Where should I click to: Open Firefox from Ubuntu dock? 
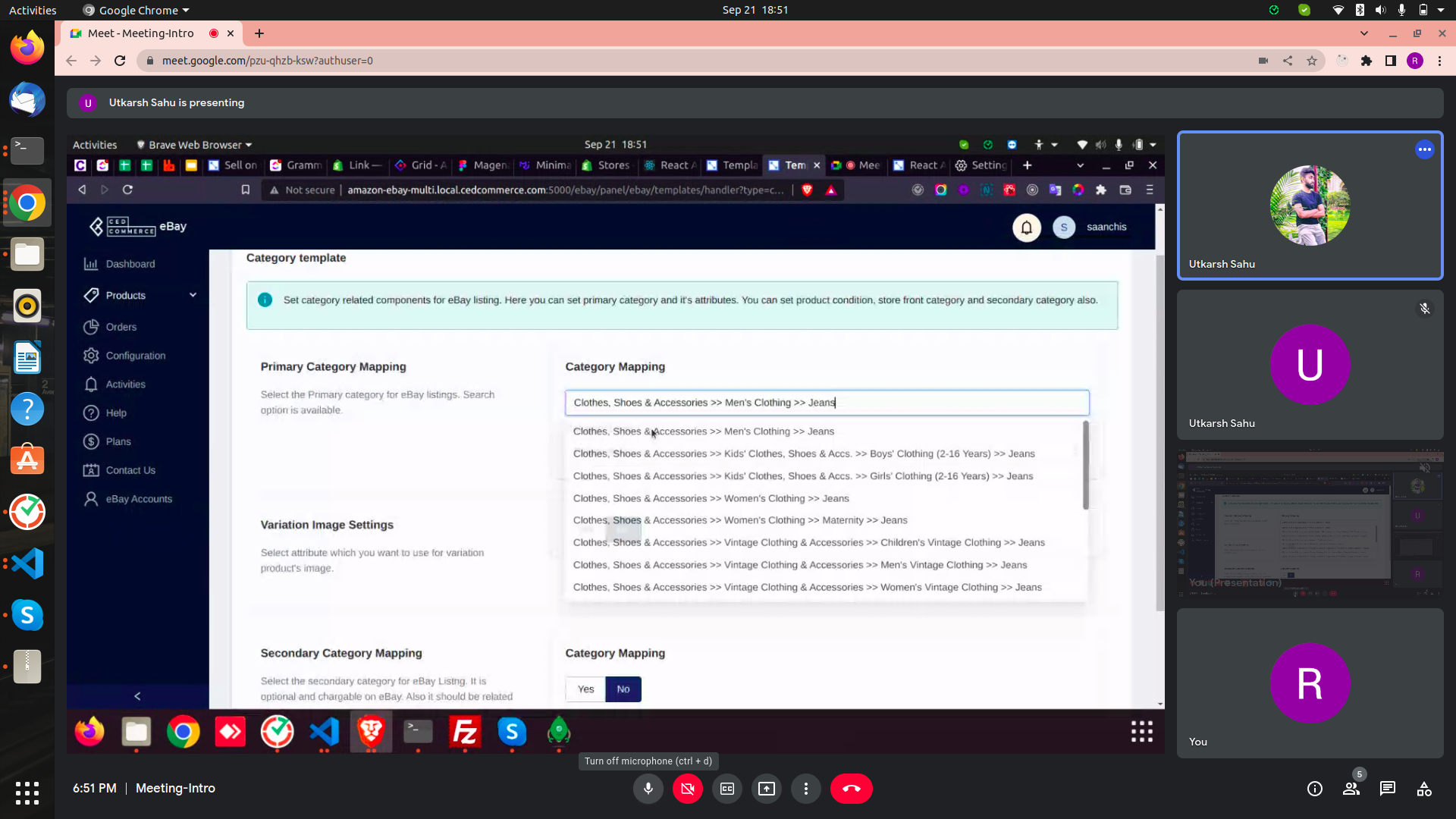coord(27,49)
